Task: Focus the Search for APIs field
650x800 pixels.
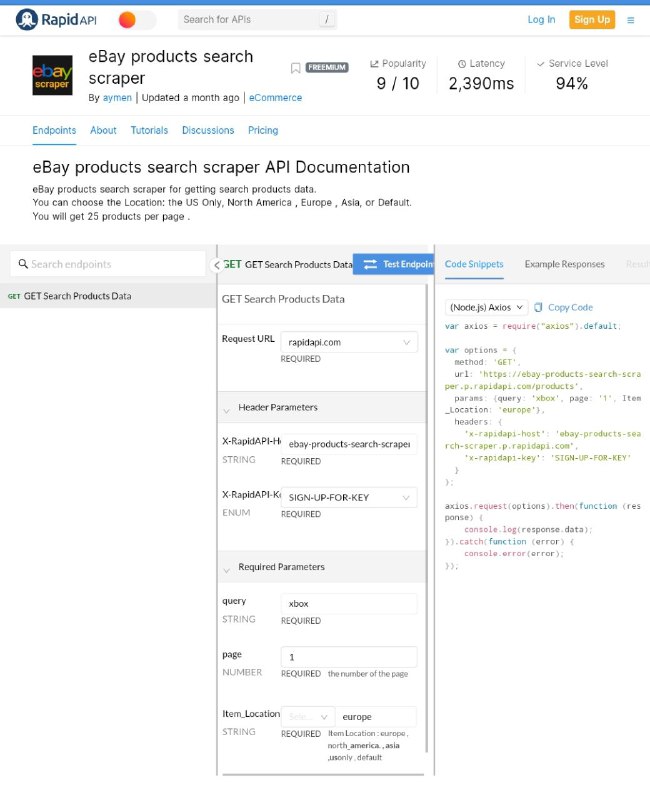Action: 257,20
